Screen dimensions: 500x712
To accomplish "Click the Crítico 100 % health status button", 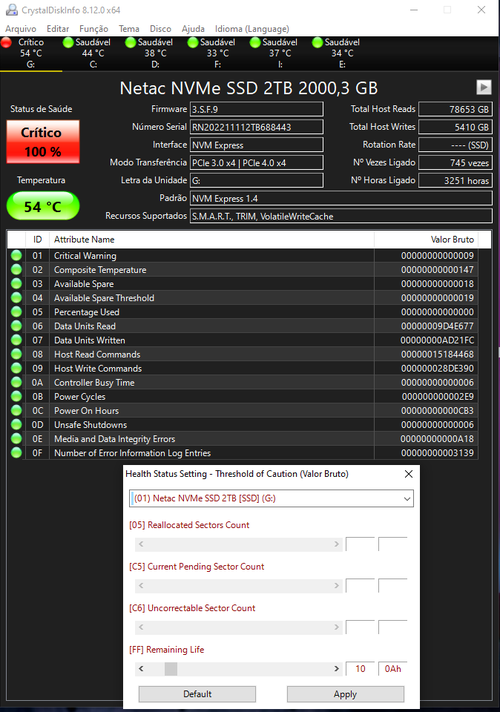I will (43, 142).
